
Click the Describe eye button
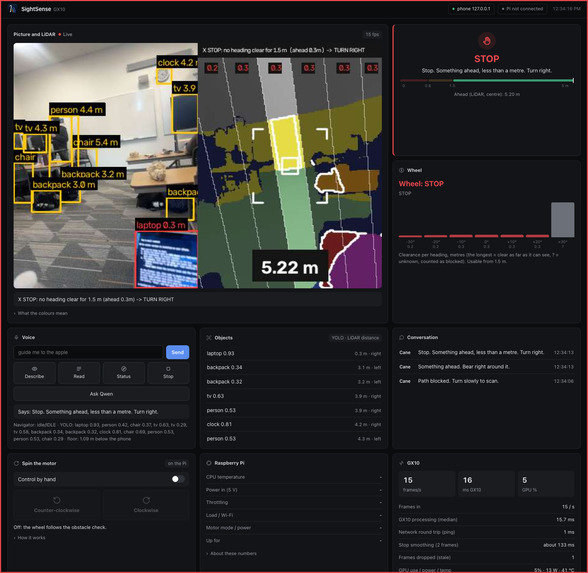coord(34,372)
